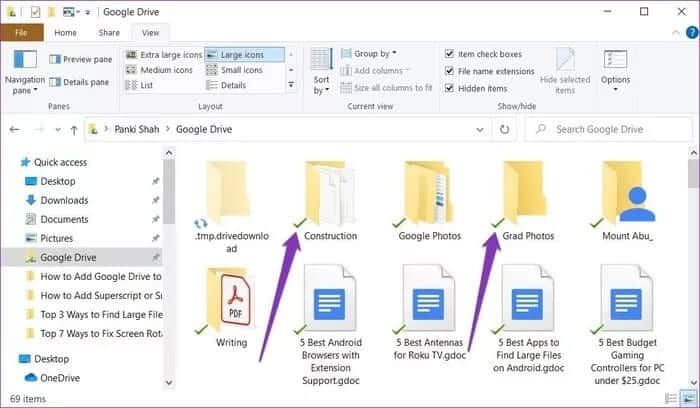Select 5 Best Antennas for Roku TV.gdoc
The image size is (700, 408).
pyautogui.click(x=429, y=312)
